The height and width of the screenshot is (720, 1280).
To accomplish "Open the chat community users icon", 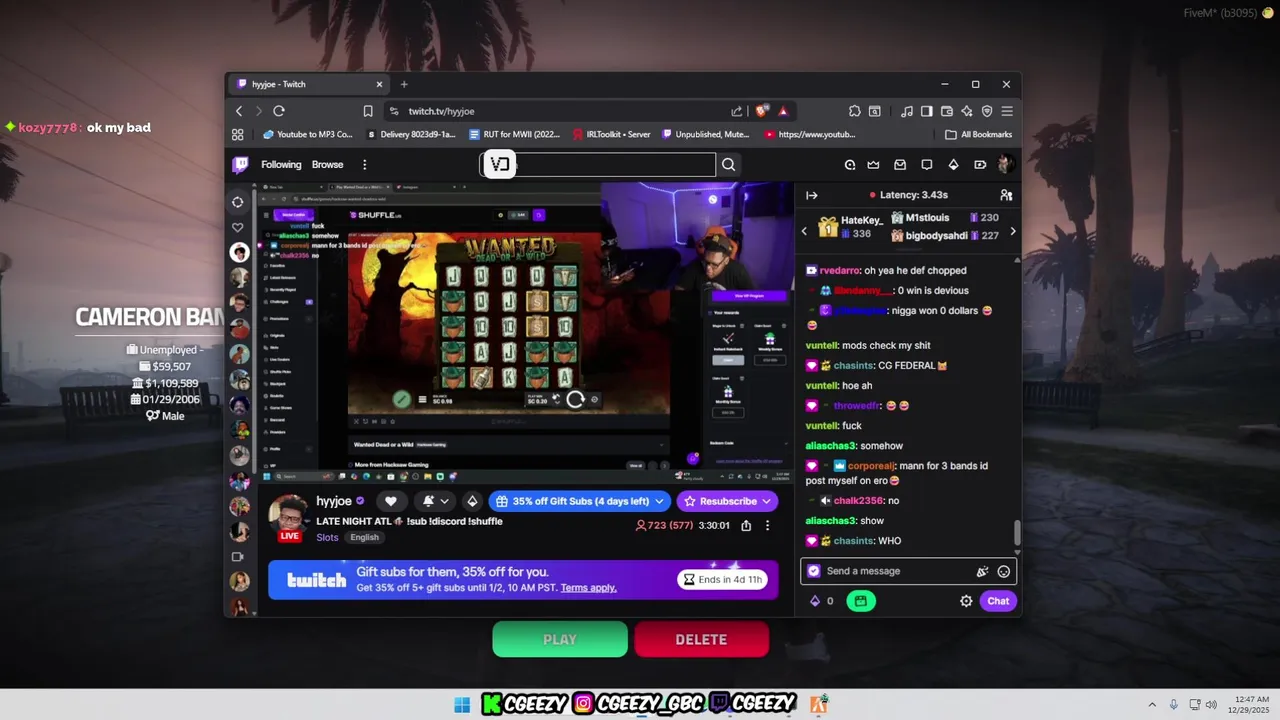I will 1006,195.
